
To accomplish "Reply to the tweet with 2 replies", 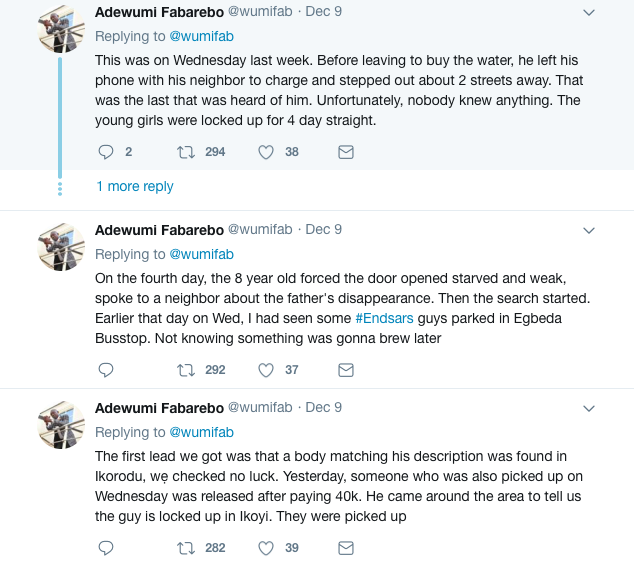I will point(106,152).
